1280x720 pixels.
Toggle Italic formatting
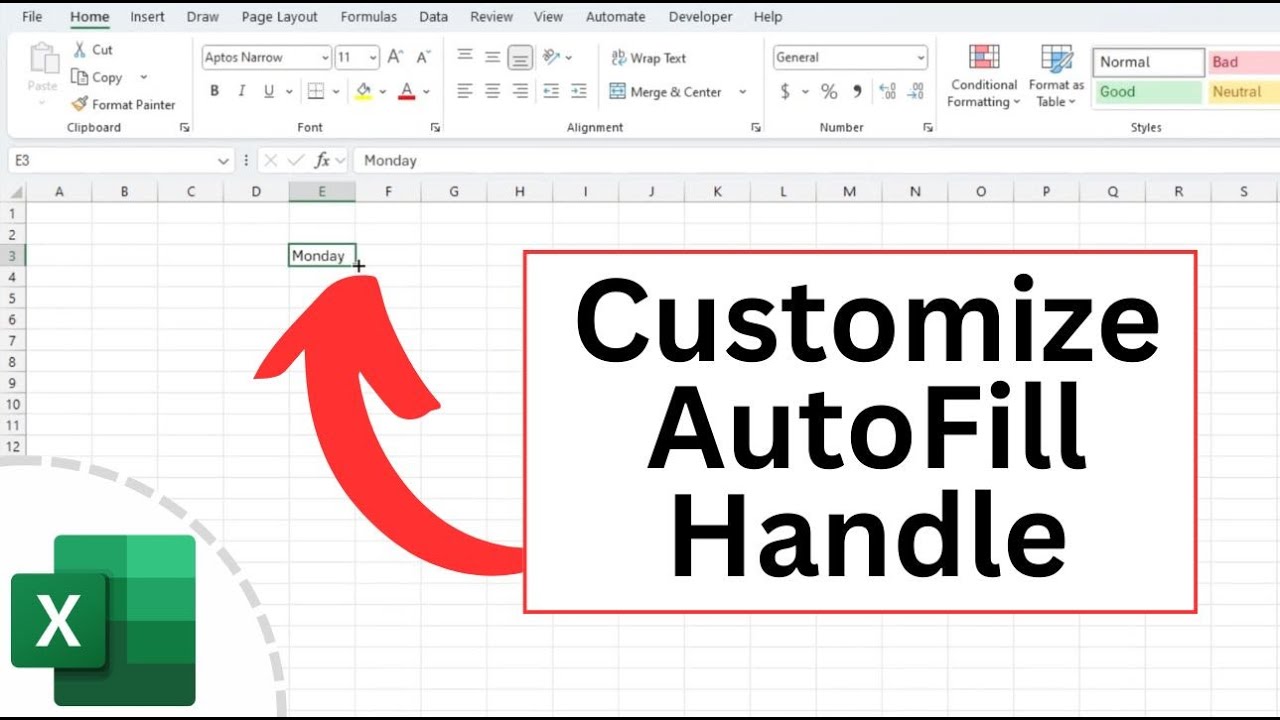tap(241, 91)
